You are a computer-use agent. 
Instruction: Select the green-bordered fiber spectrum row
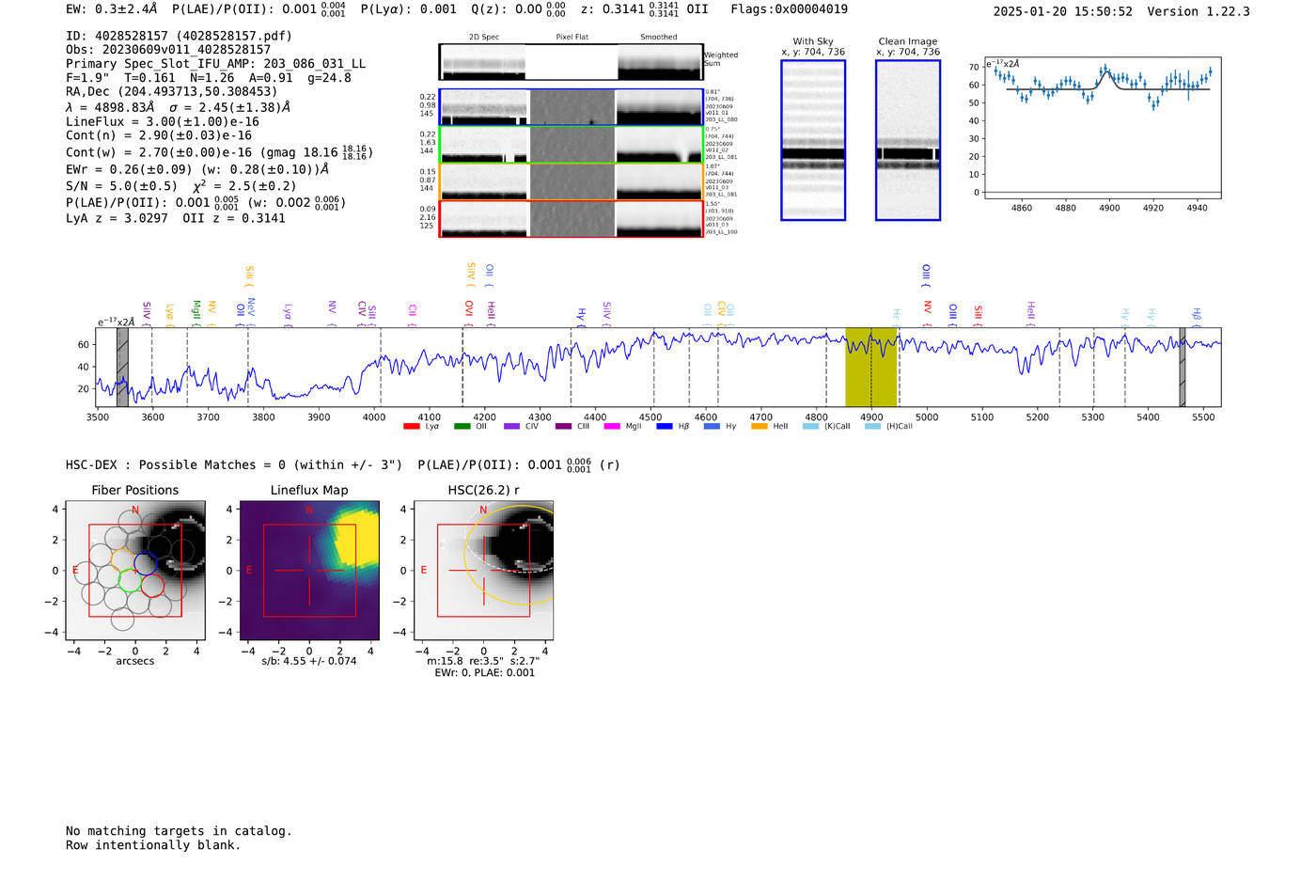(571, 145)
